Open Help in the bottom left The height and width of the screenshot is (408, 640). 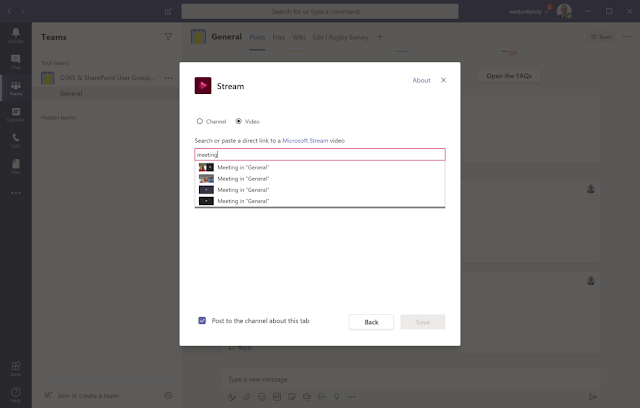tap(16, 395)
